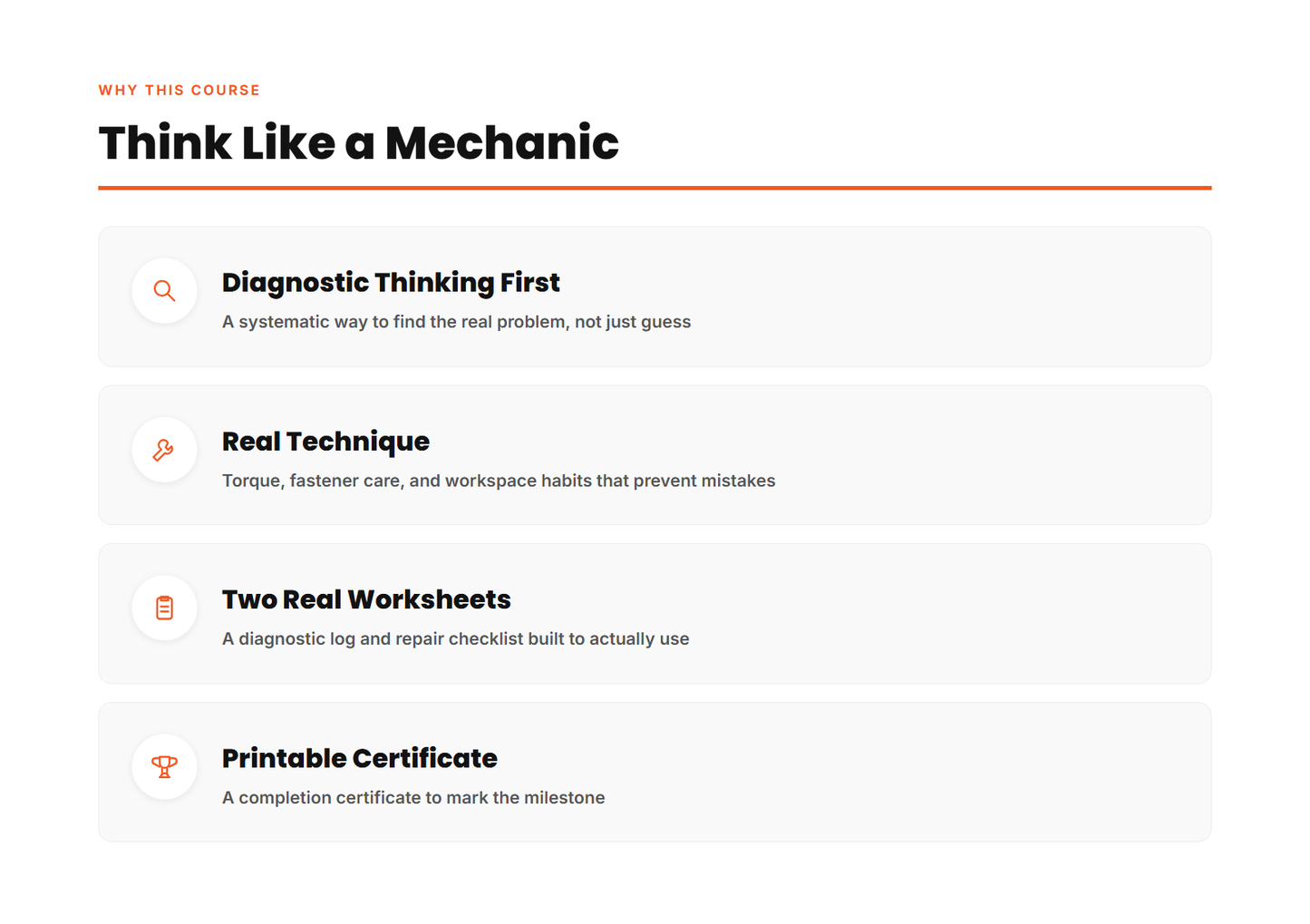Select the 'Printable Certificate' heading
Image resolution: width=1310 pixels, height=924 pixels.
coord(360,758)
